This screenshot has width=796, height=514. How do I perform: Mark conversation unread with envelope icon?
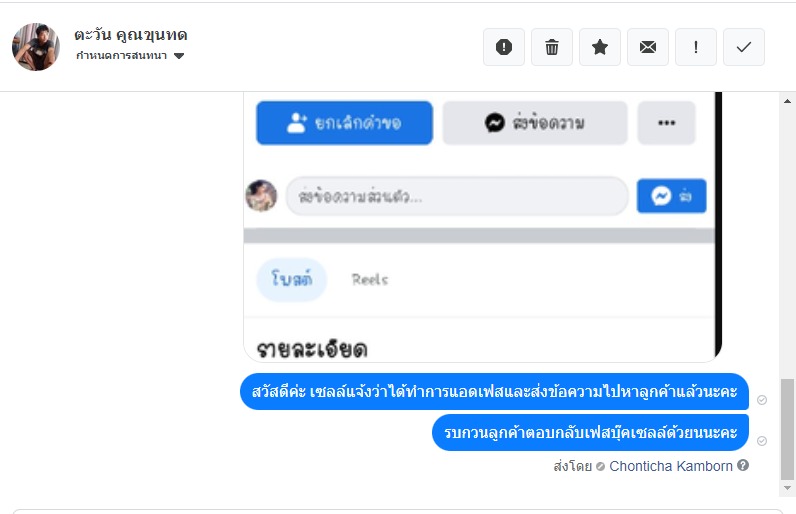[x=648, y=47]
